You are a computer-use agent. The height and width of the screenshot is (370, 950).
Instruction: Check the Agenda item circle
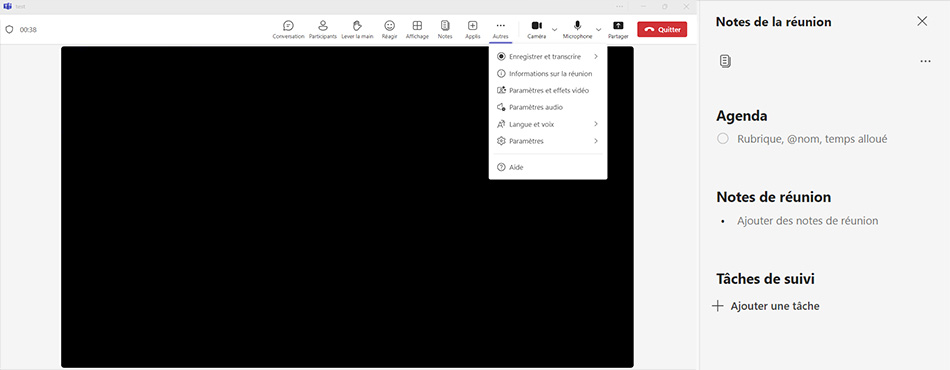click(x=723, y=139)
